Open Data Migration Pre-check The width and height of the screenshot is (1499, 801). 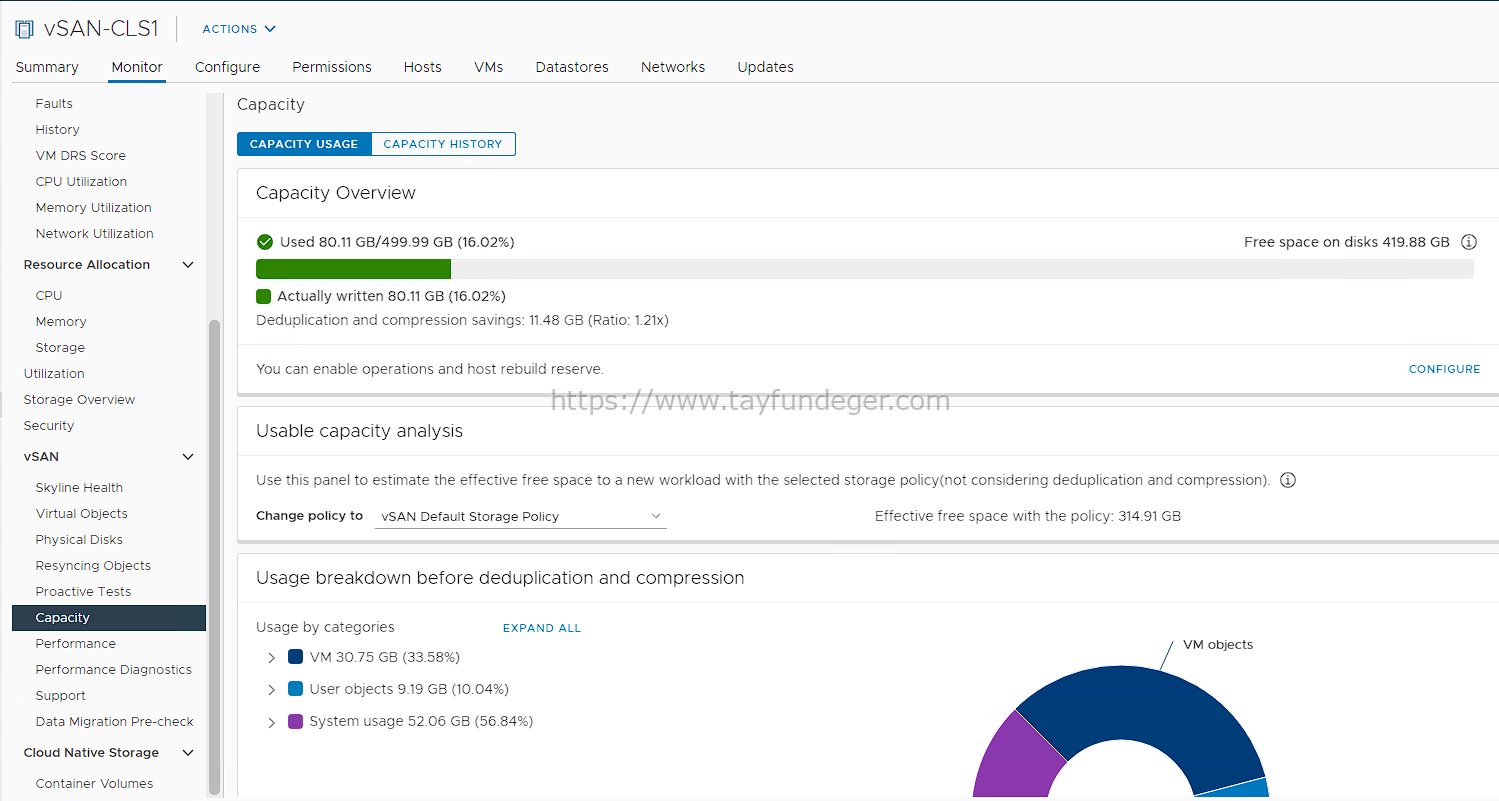click(x=114, y=721)
